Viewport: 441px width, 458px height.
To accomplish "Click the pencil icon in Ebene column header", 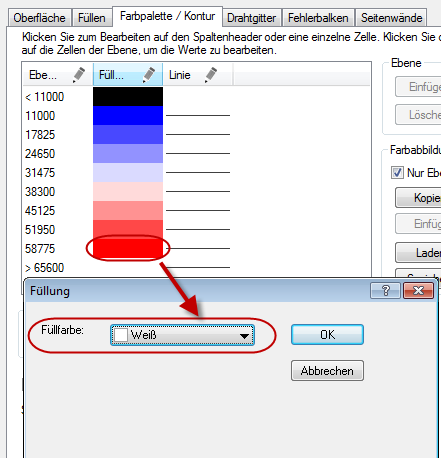I will pyautogui.click(x=79, y=75).
